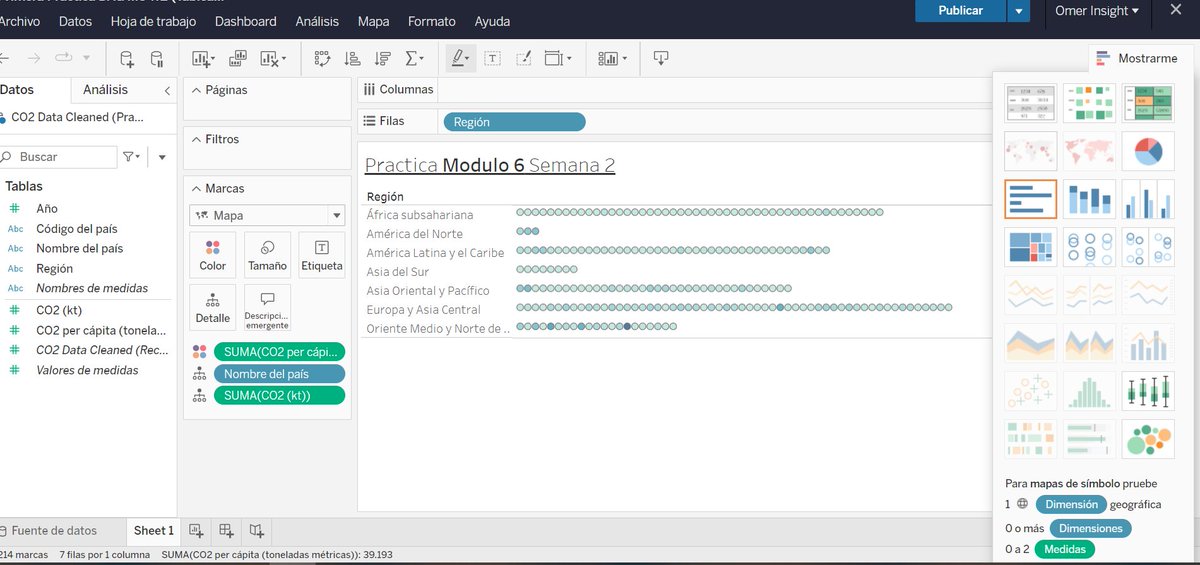Choose histogram chart in Mostrarme
This screenshot has width=1200, height=565.
coord(1089,391)
